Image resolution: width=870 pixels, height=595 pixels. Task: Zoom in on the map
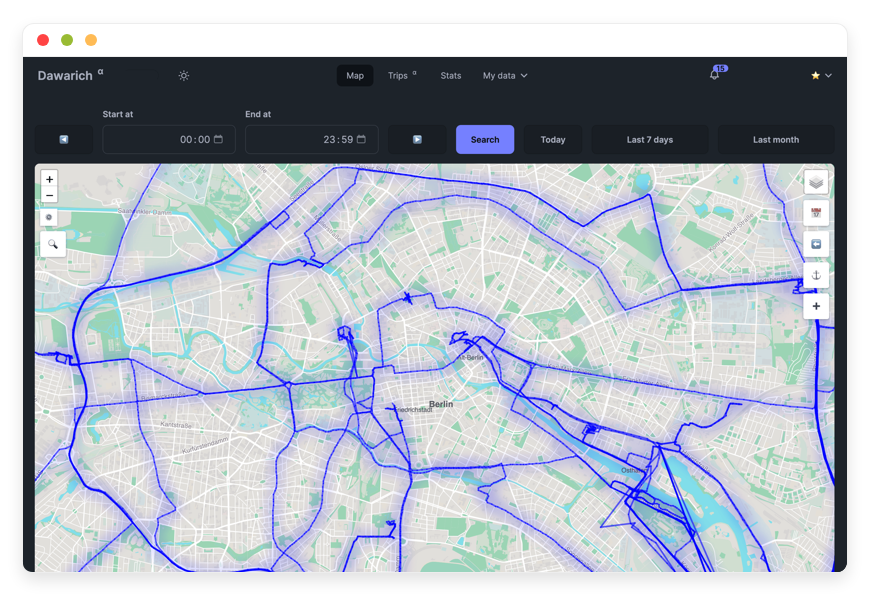pos(49,179)
